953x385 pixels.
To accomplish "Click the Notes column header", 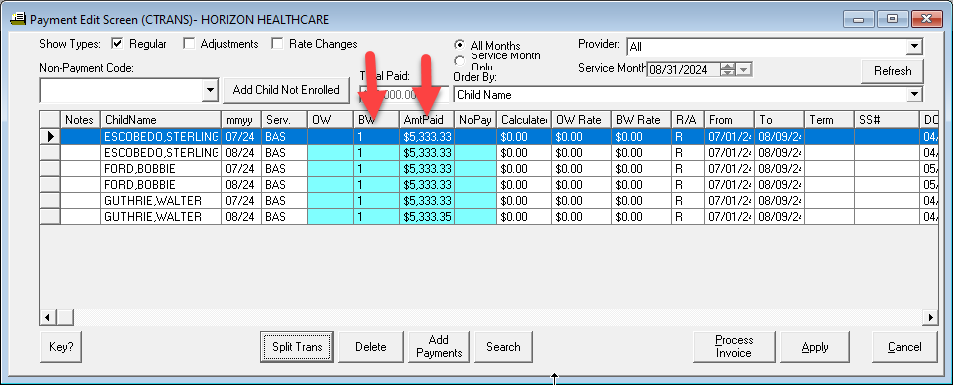I will tap(80, 120).
